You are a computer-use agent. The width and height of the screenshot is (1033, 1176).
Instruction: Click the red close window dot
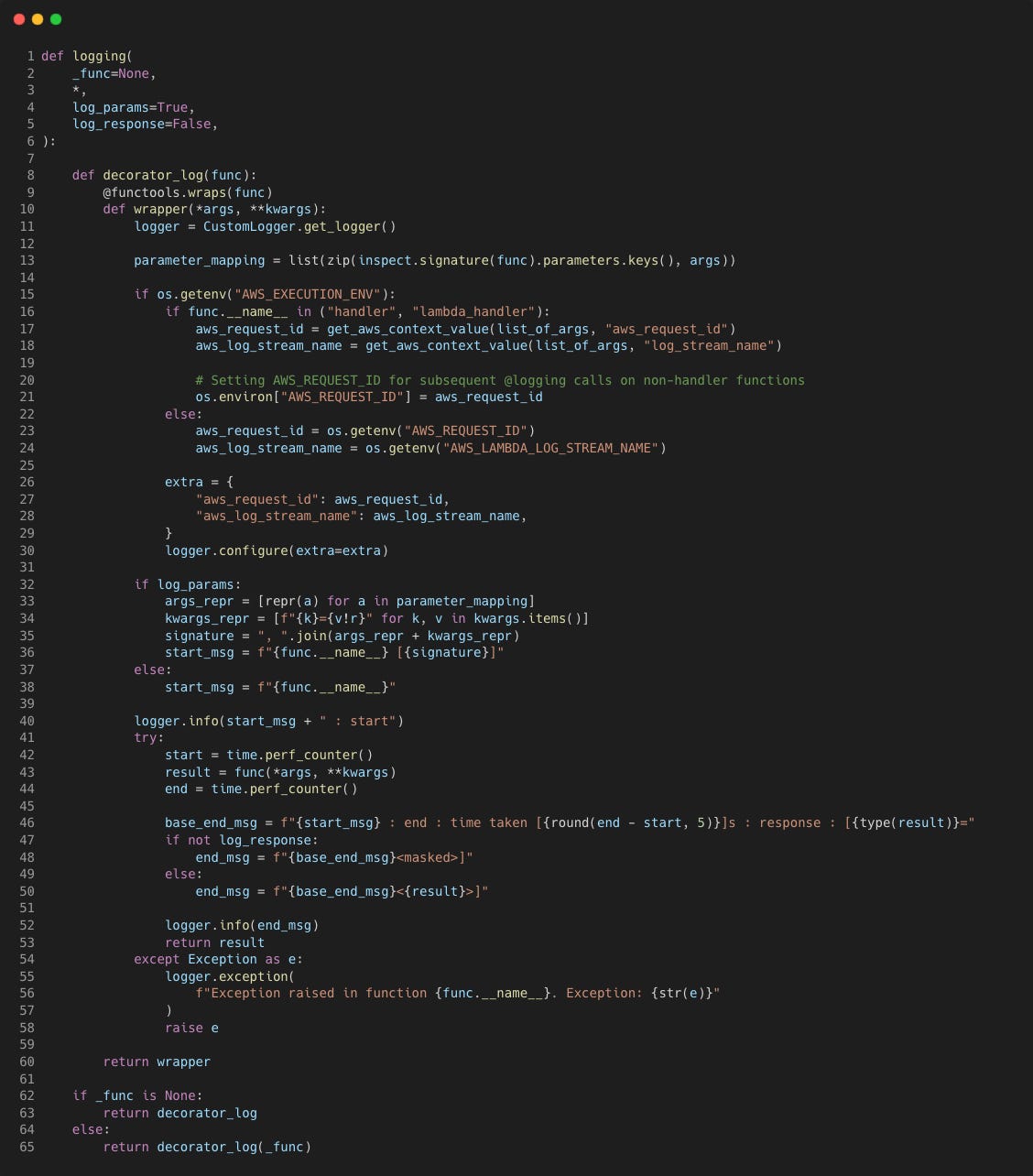pyautogui.click(x=19, y=19)
